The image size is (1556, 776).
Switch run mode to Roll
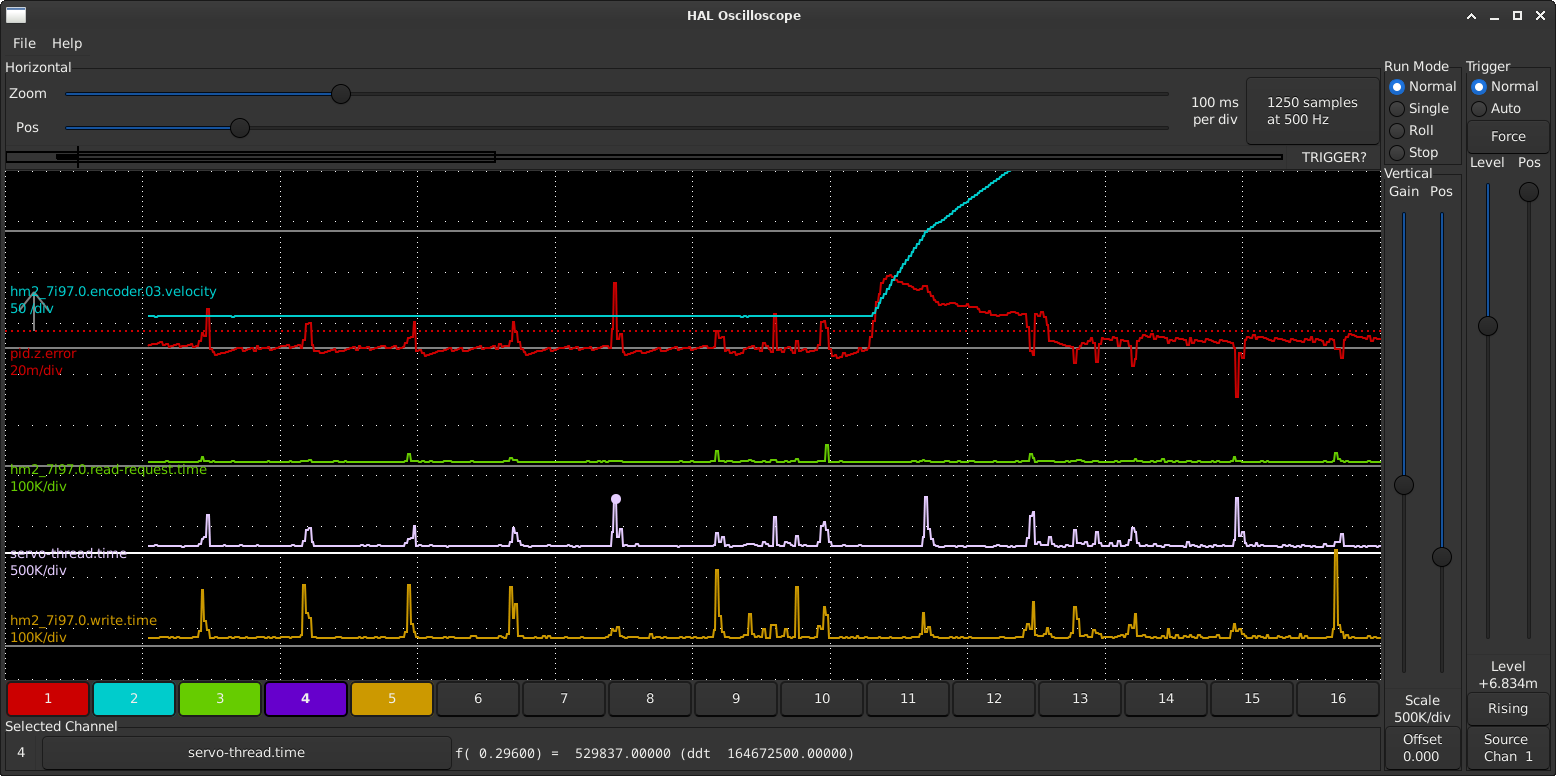pyautogui.click(x=1397, y=130)
